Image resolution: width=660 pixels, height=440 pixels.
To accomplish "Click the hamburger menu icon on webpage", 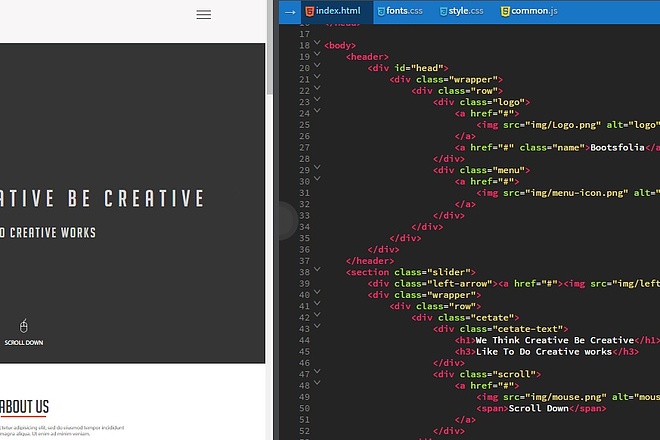I will pyautogui.click(x=204, y=15).
